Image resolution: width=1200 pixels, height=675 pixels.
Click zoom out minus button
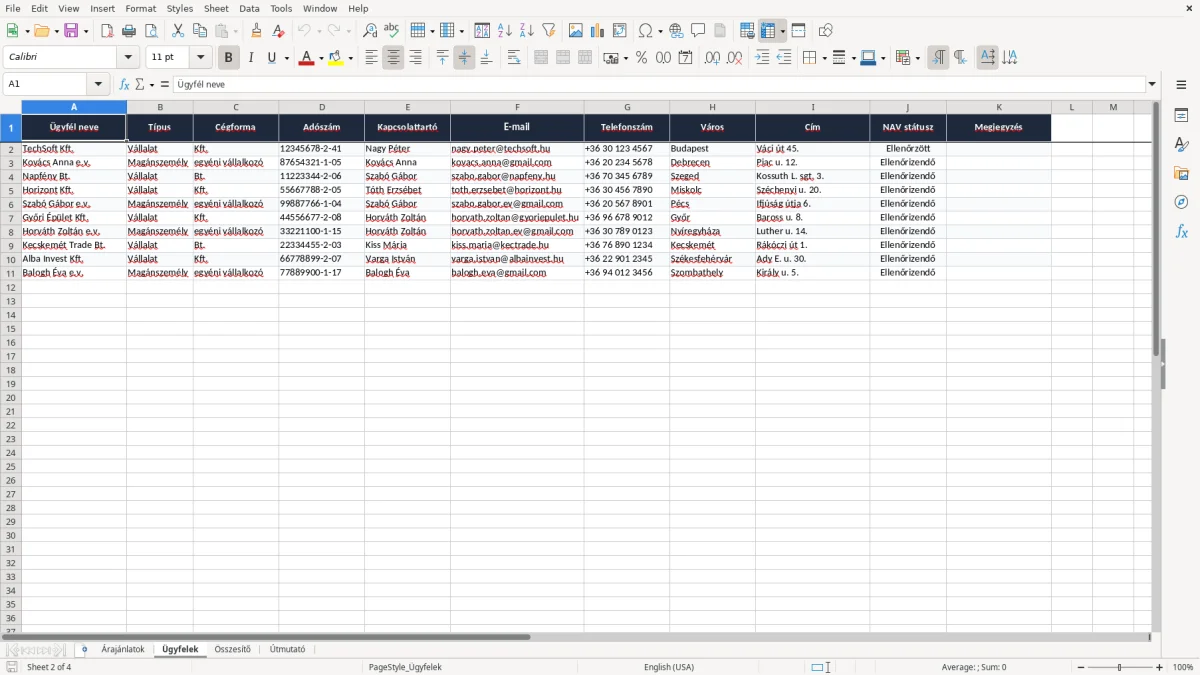pos(1081,667)
